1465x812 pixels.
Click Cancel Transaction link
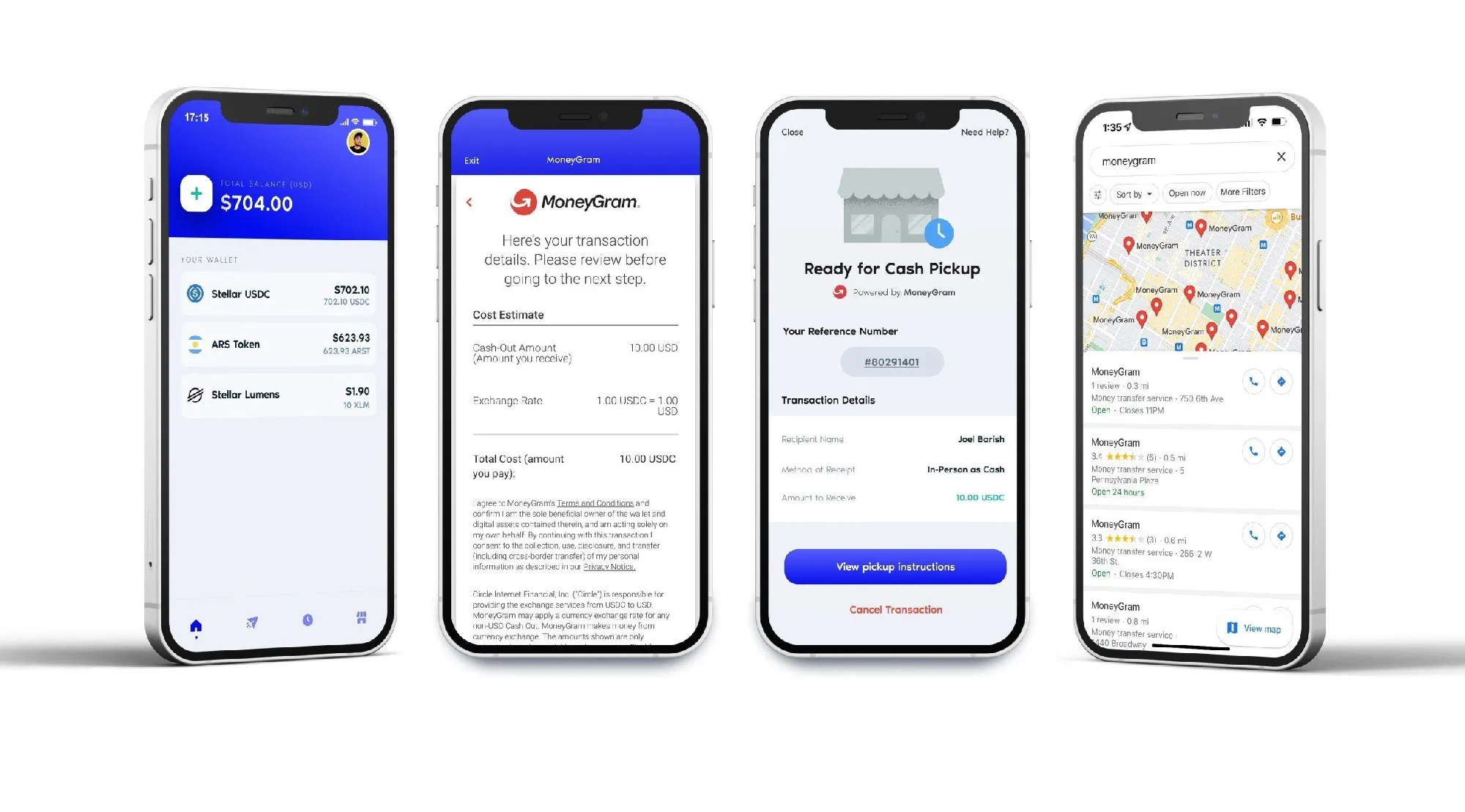[x=894, y=609]
